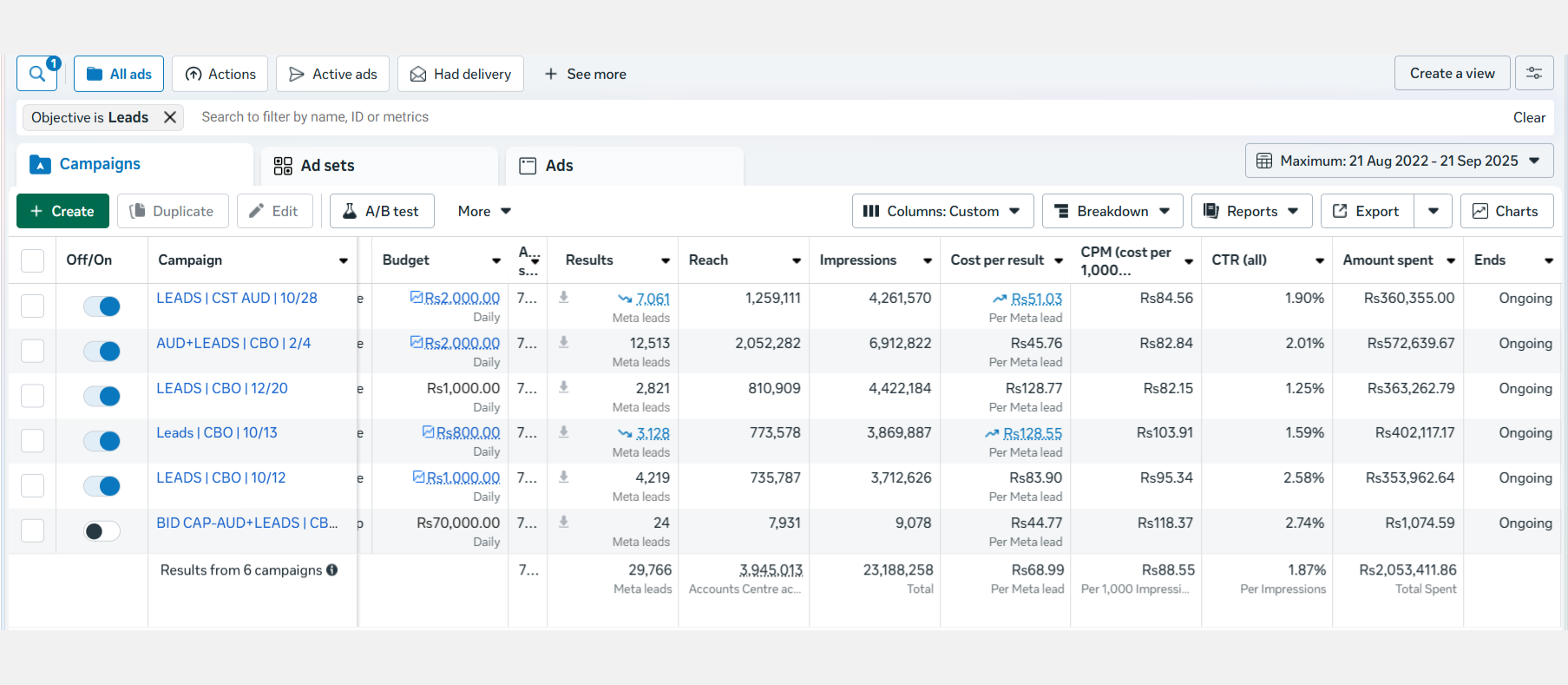
Task: Click the info icon beside Results from 6 campaigns
Action: point(331,570)
